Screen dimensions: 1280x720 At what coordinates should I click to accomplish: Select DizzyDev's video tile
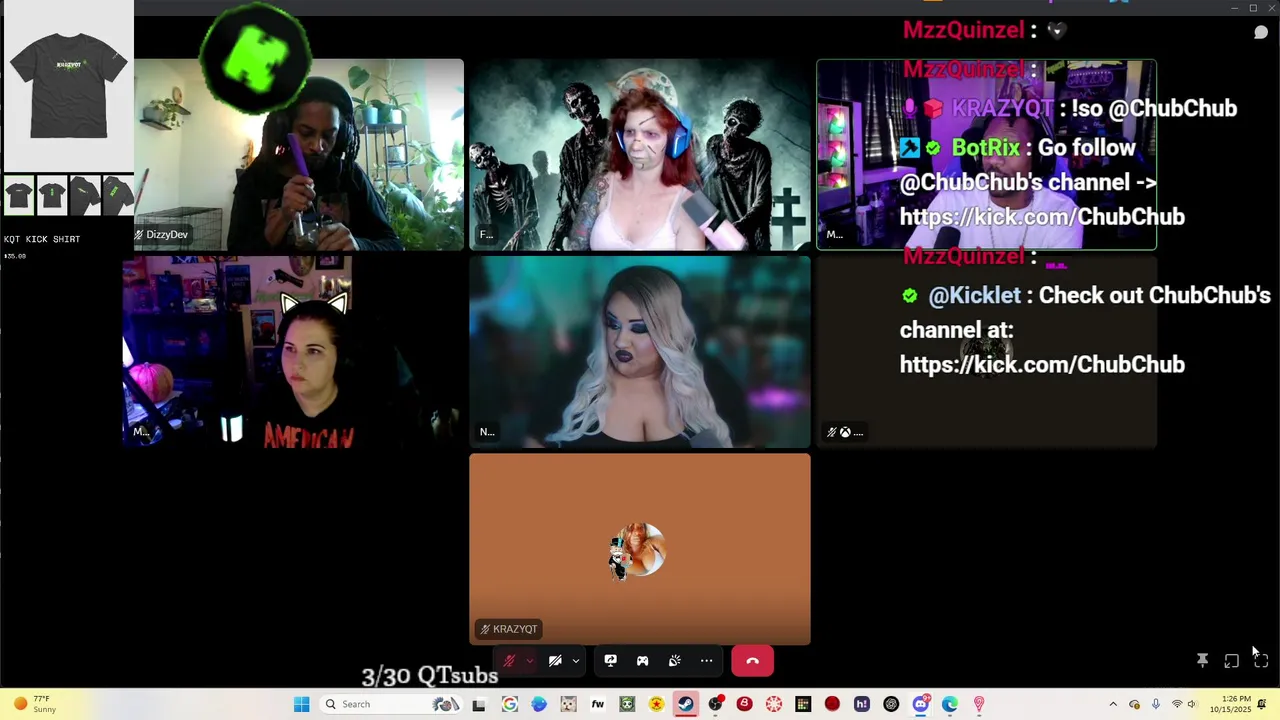click(x=299, y=154)
